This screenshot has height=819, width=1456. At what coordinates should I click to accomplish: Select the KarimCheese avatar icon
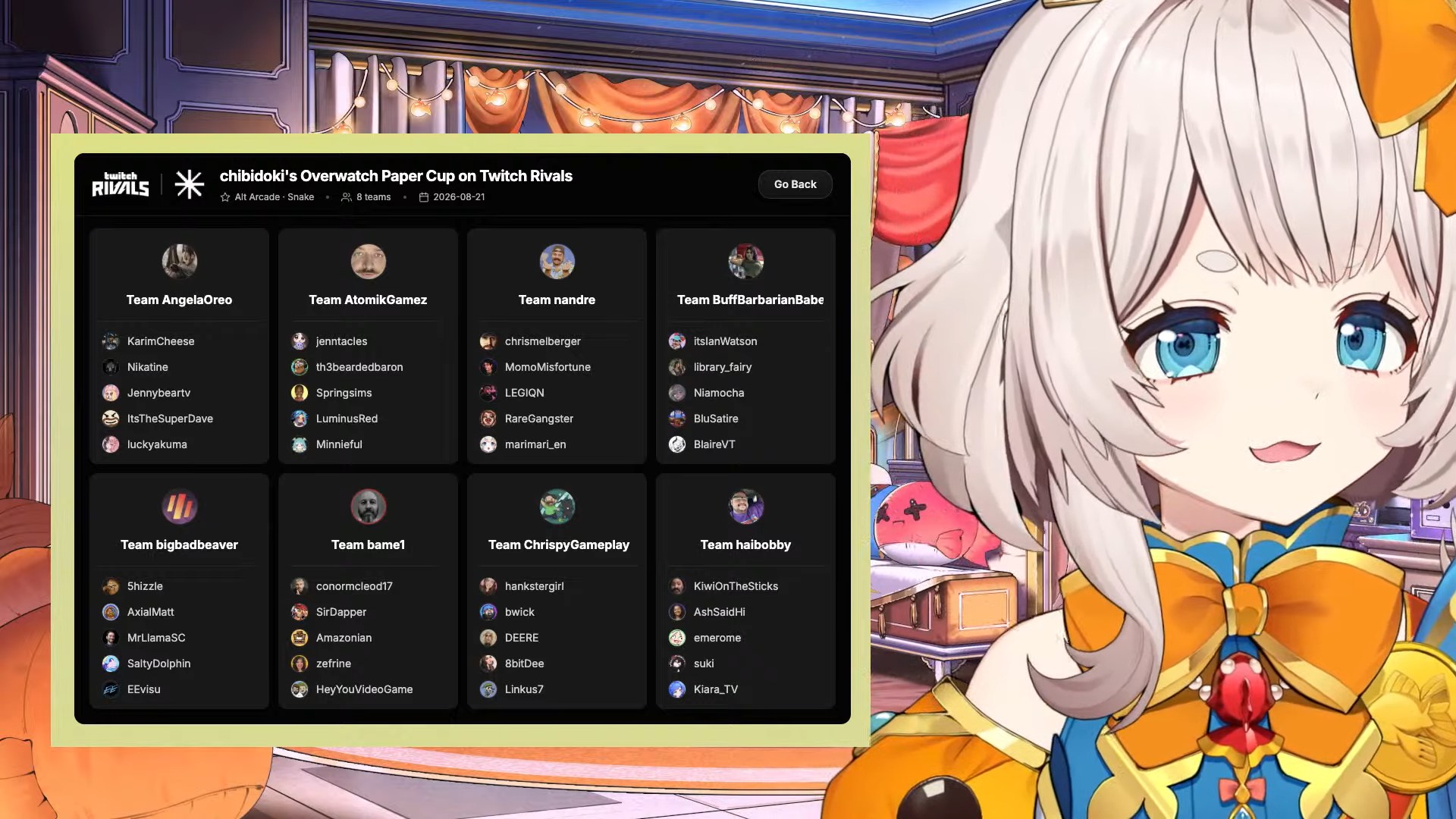click(x=111, y=341)
